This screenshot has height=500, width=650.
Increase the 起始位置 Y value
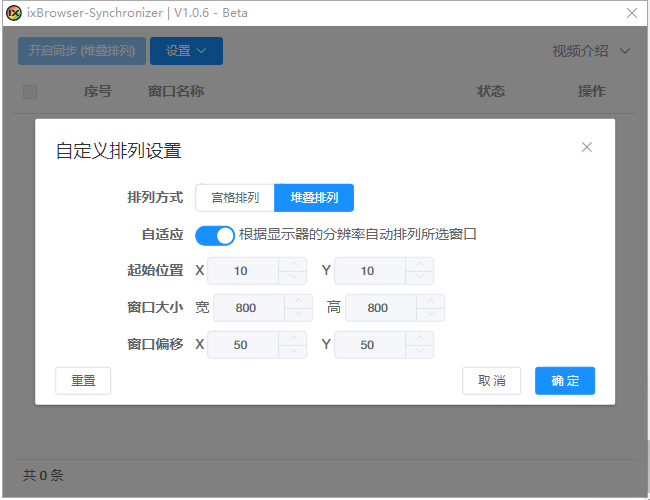click(x=420, y=264)
